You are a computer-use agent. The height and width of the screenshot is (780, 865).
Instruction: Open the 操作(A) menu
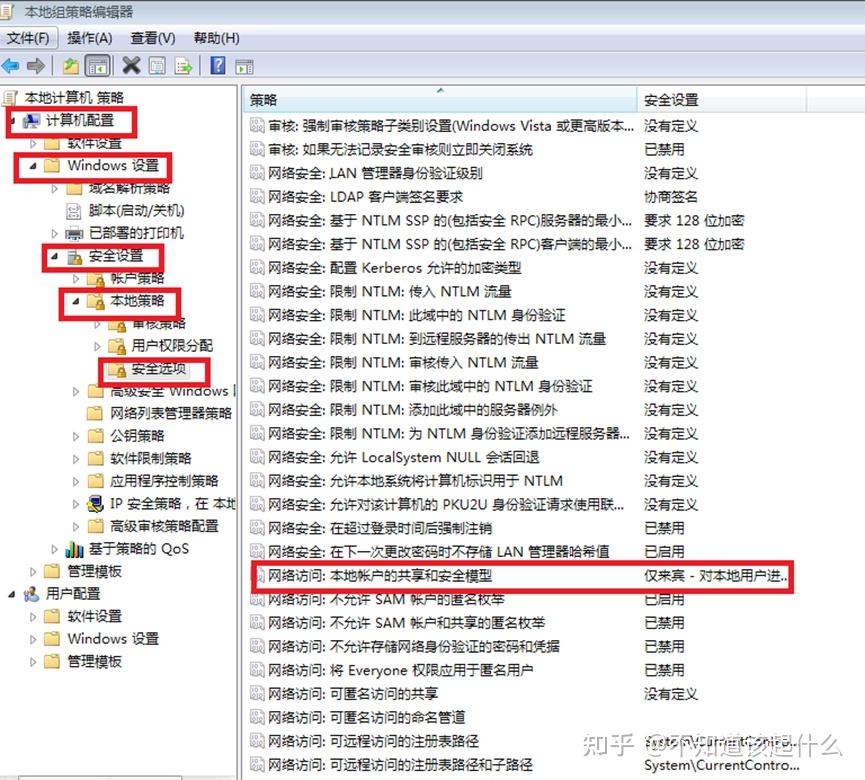pyautogui.click(x=89, y=38)
